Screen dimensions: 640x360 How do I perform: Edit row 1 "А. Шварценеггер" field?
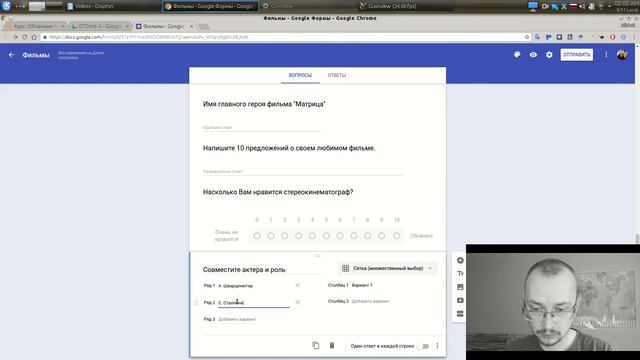253,286
